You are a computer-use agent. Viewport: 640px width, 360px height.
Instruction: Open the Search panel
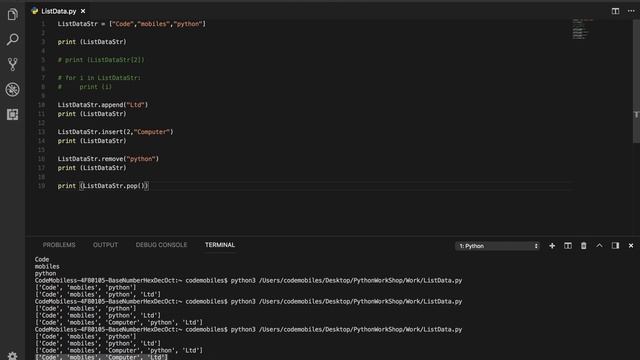coord(12,39)
